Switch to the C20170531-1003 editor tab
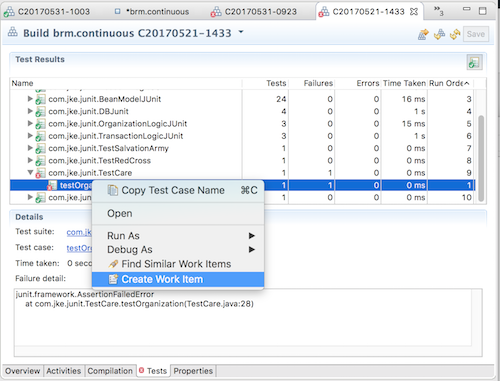Image resolution: width=500 pixels, height=381 pixels. (x=47, y=12)
